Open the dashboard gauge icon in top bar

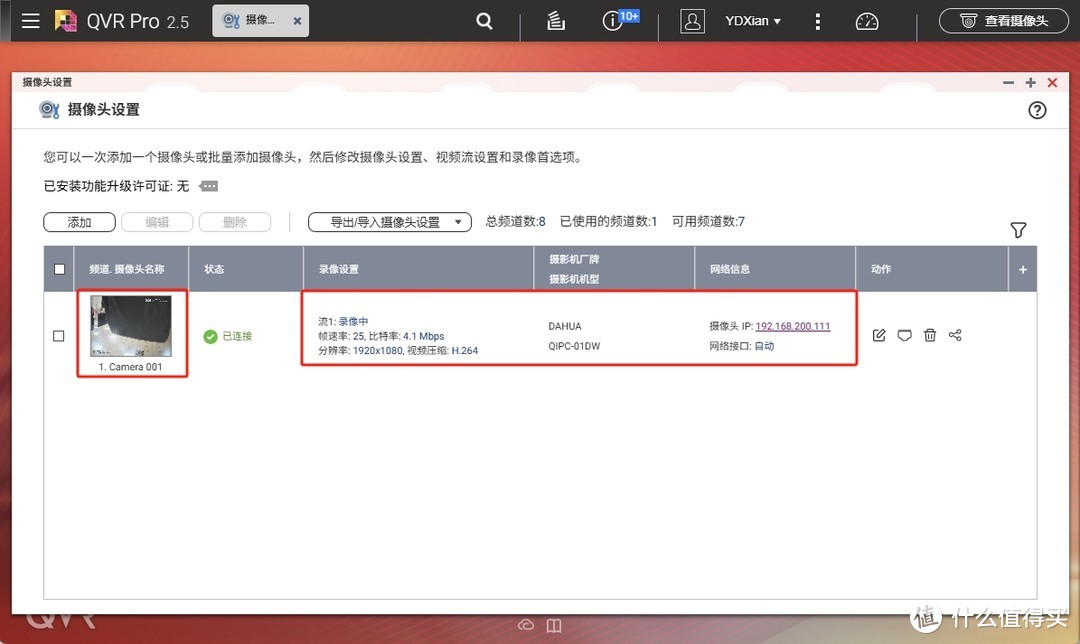(x=866, y=20)
